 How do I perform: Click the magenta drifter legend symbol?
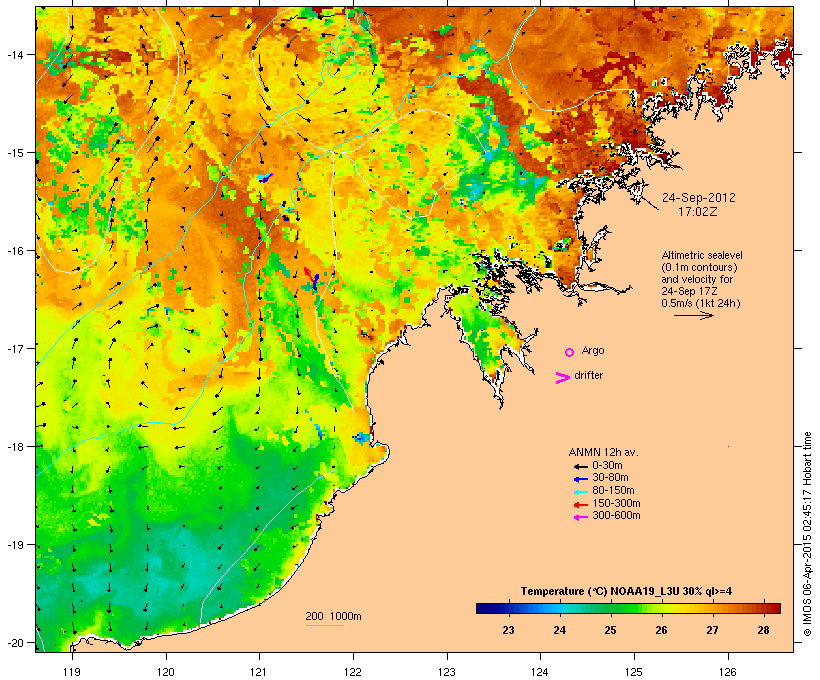563,378
